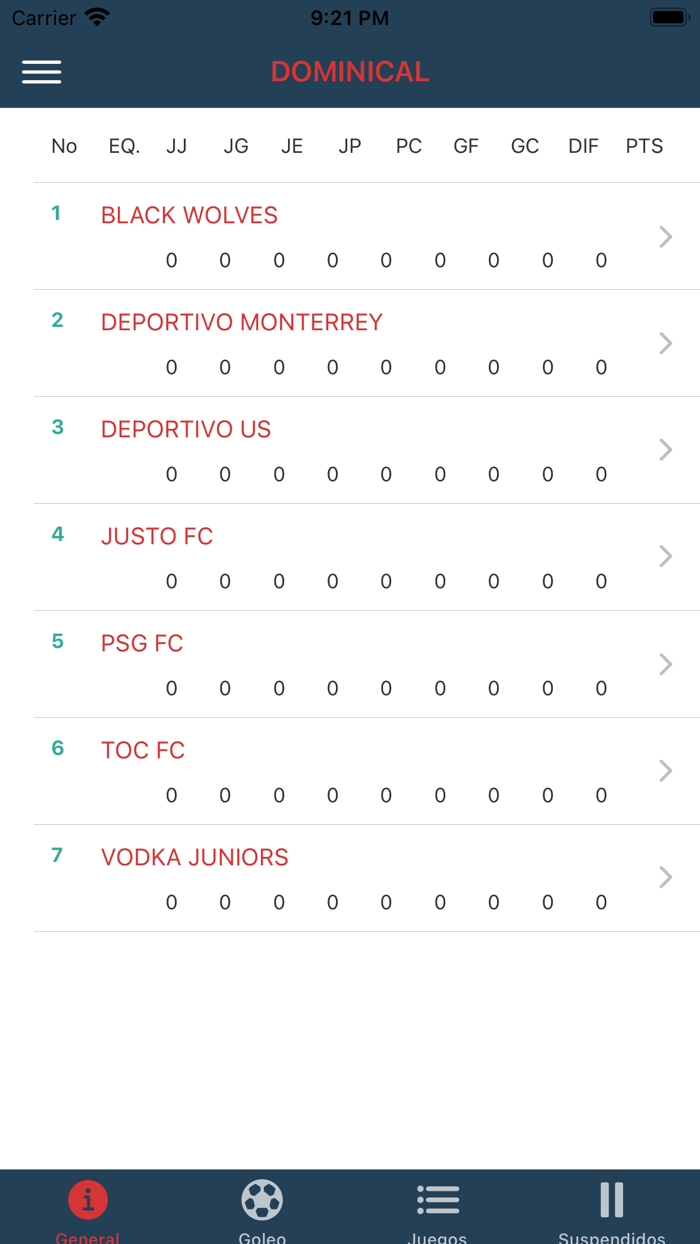Tap the chevron next to PSG FC
The width and height of the screenshot is (700, 1244).
664,663
